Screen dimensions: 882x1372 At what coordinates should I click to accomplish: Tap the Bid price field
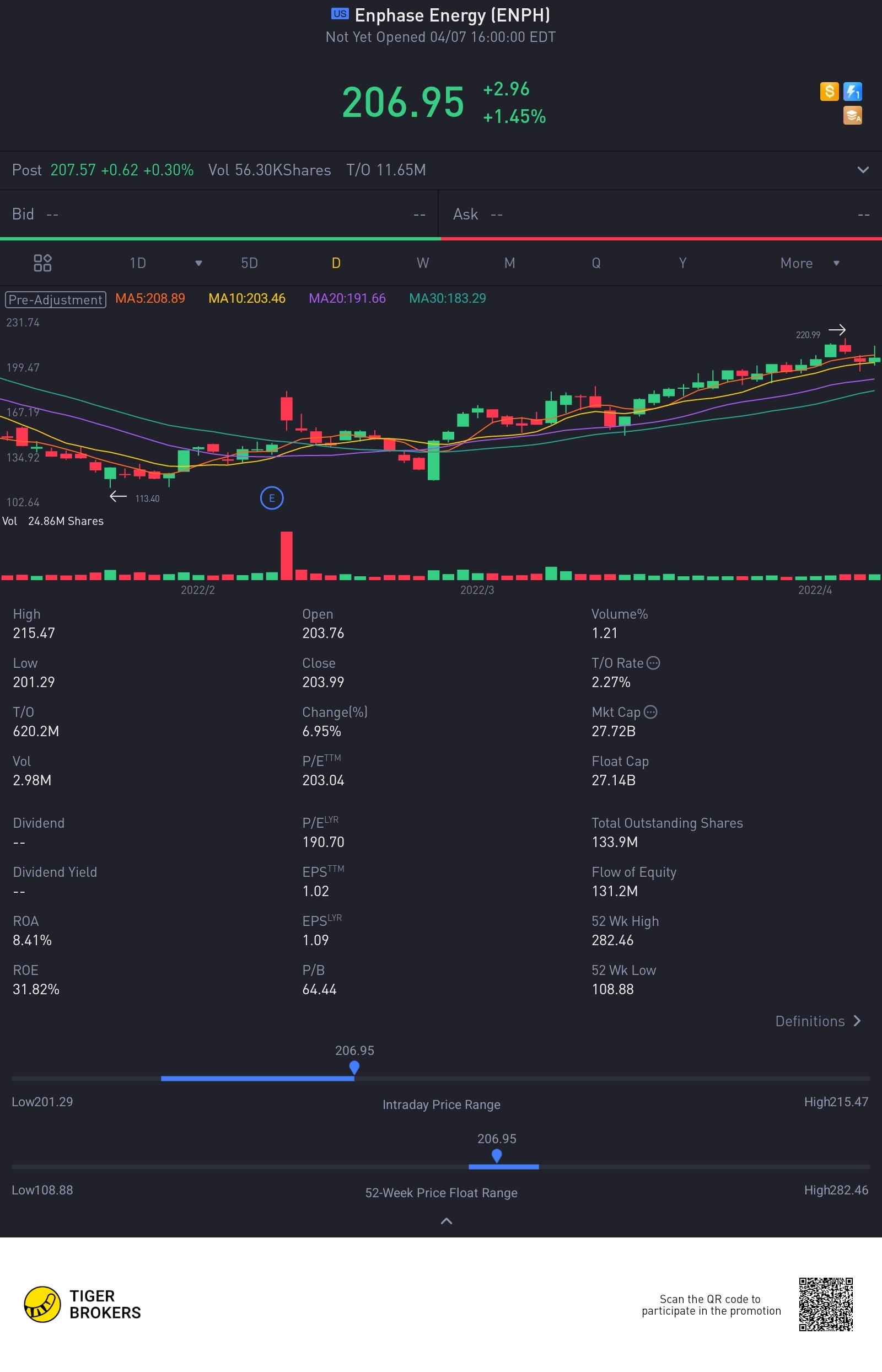click(x=219, y=213)
